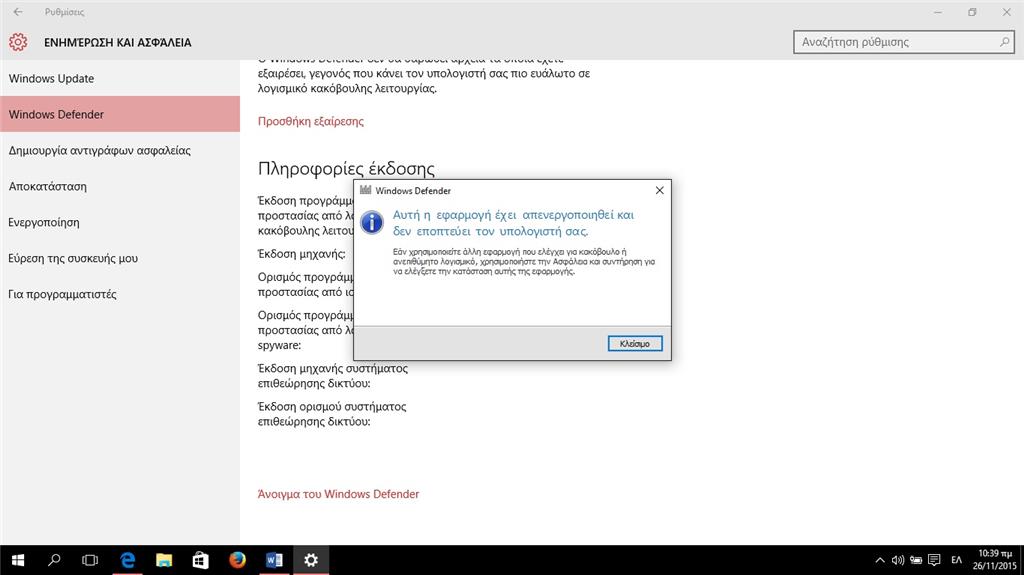Open Windows Store from taskbar
This screenshot has height=575, width=1024.
tap(200, 560)
